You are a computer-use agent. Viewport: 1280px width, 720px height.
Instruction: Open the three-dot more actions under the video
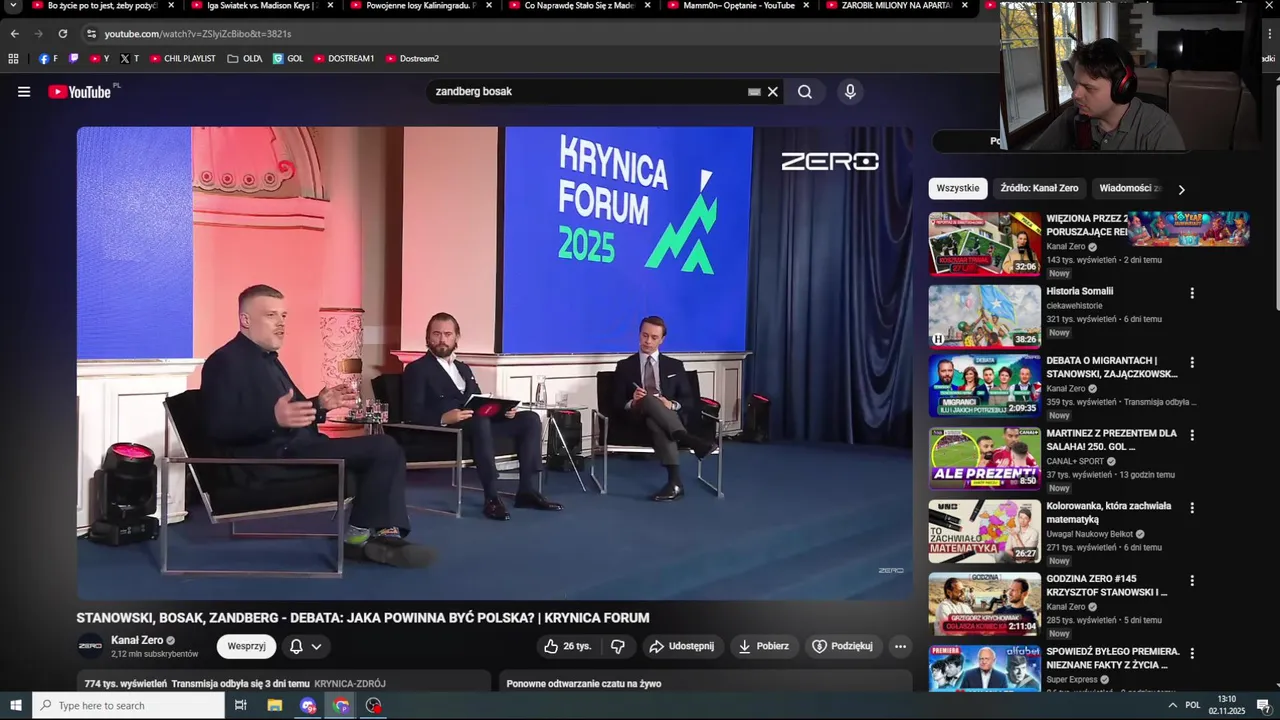pos(900,646)
